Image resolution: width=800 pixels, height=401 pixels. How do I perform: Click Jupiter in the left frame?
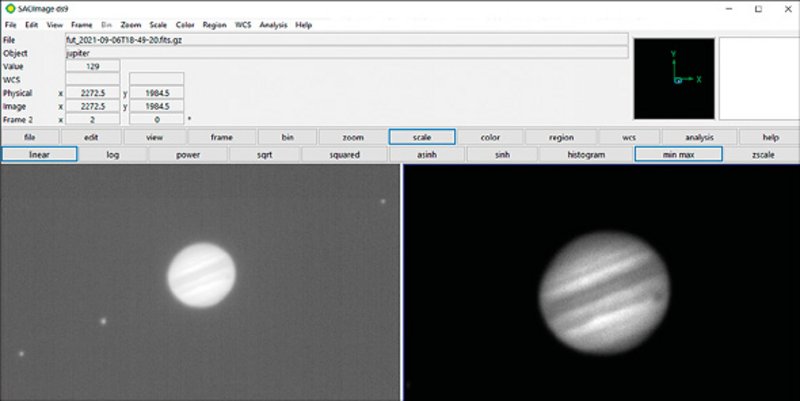(x=201, y=276)
